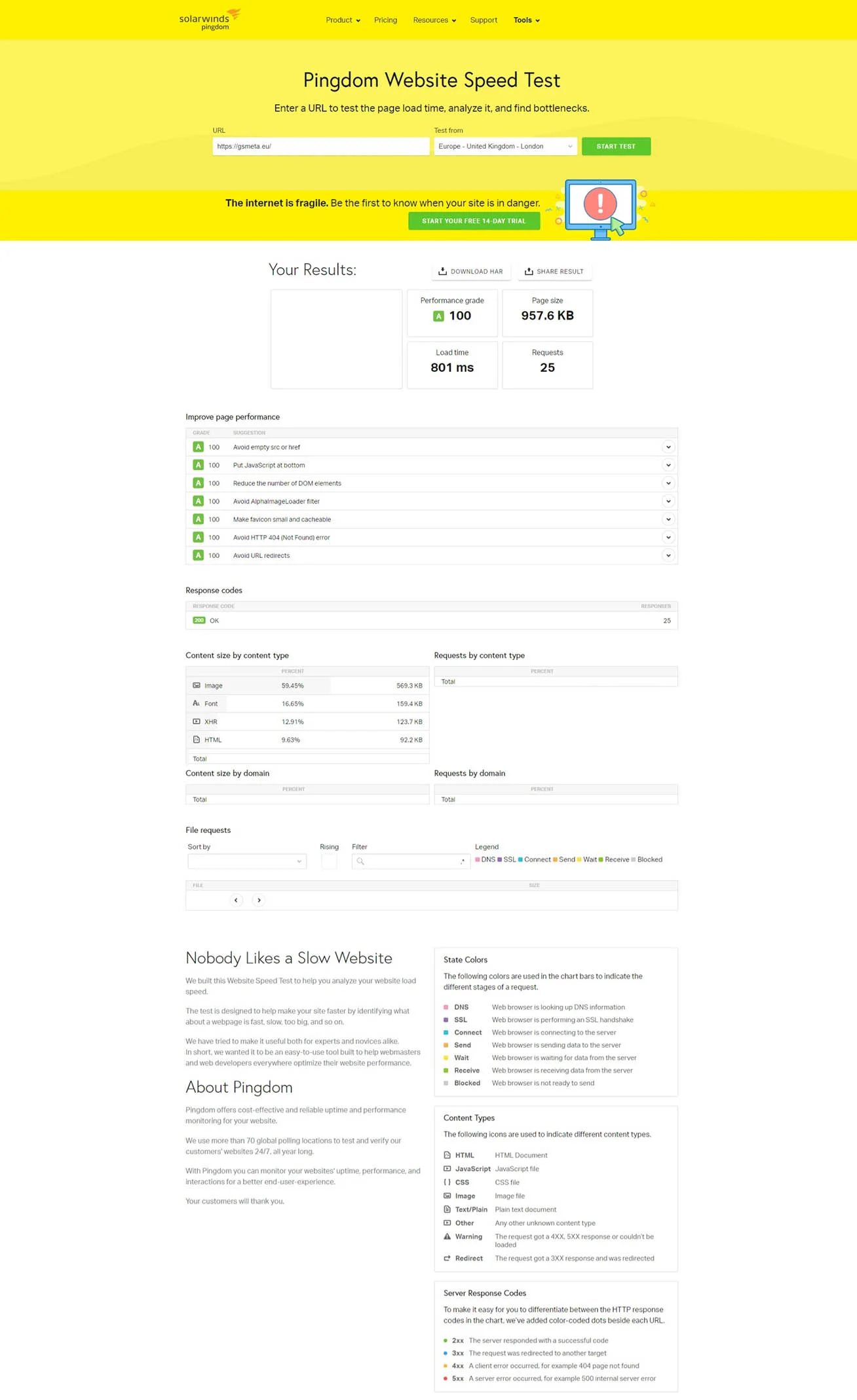Download the HAR file
The image size is (857, 1400).
tap(471, 271)
